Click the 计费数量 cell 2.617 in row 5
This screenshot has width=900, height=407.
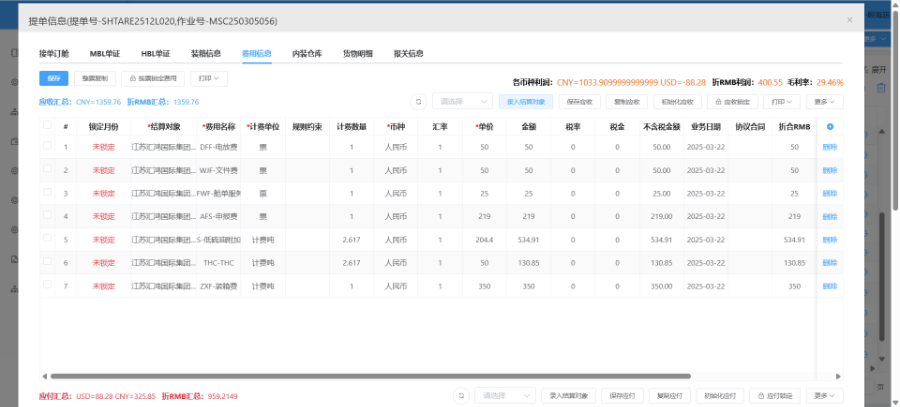pos(351,239)
